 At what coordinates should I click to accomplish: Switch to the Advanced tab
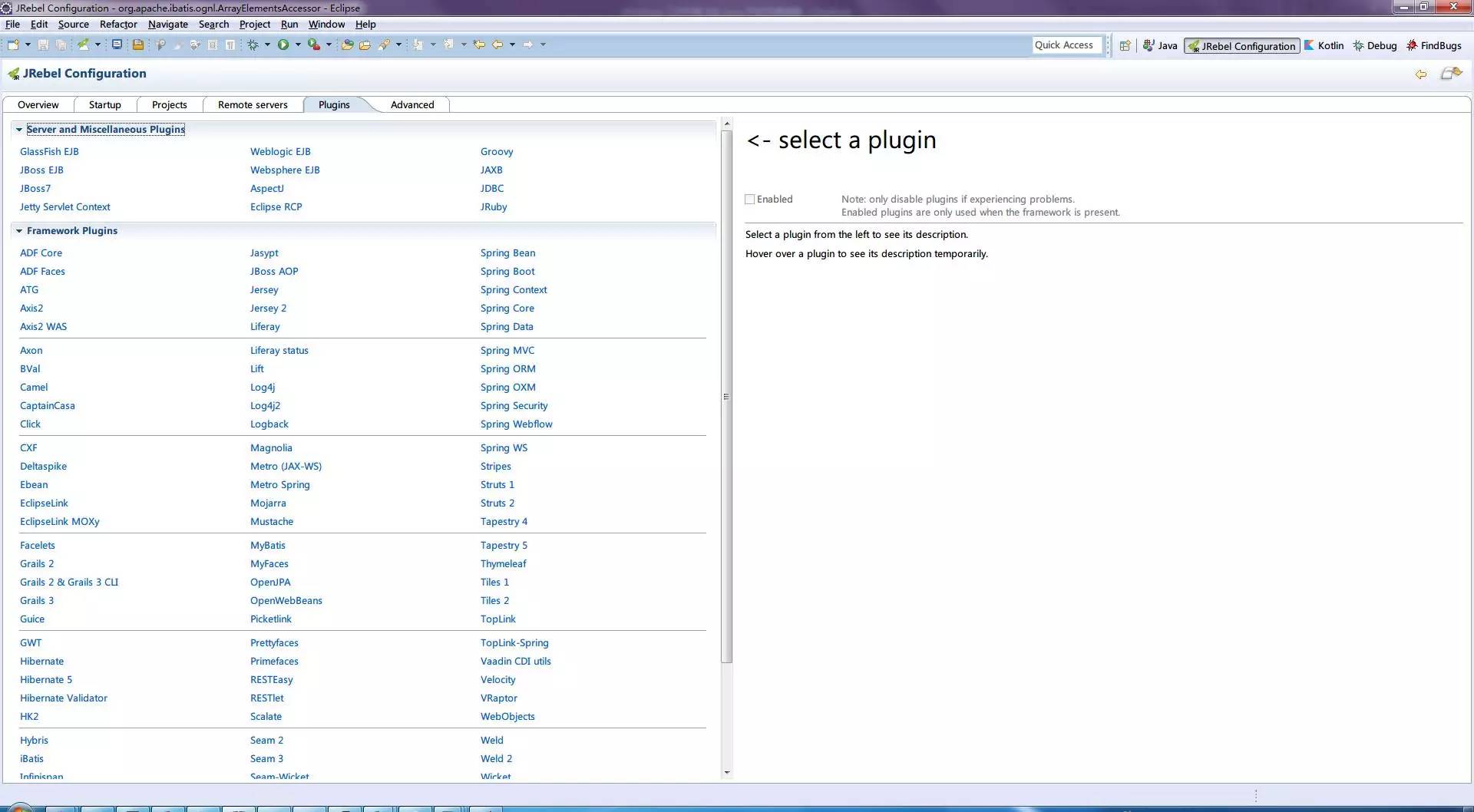(412, 105)
